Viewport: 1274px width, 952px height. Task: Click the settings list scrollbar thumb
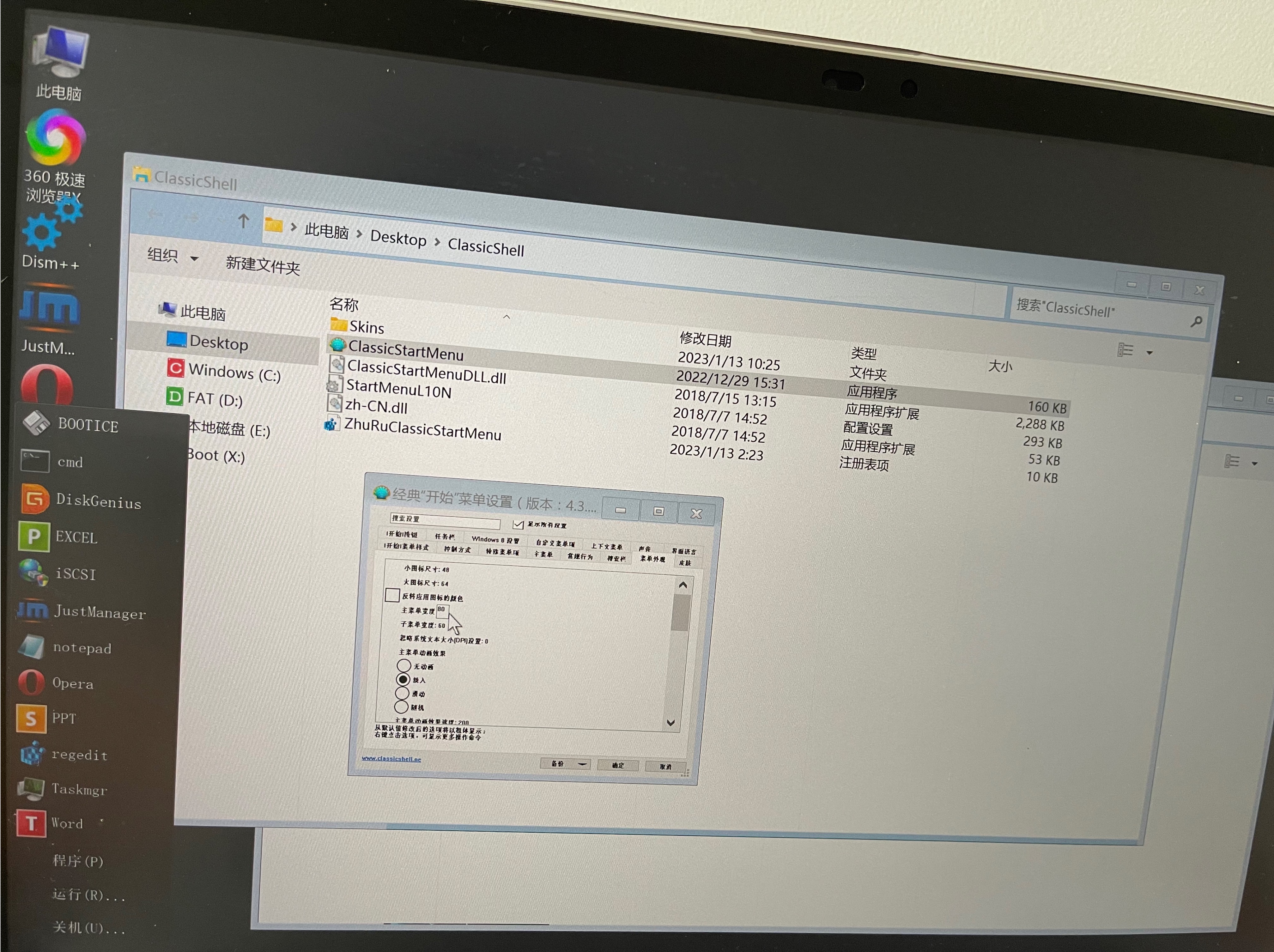(681, 613)
